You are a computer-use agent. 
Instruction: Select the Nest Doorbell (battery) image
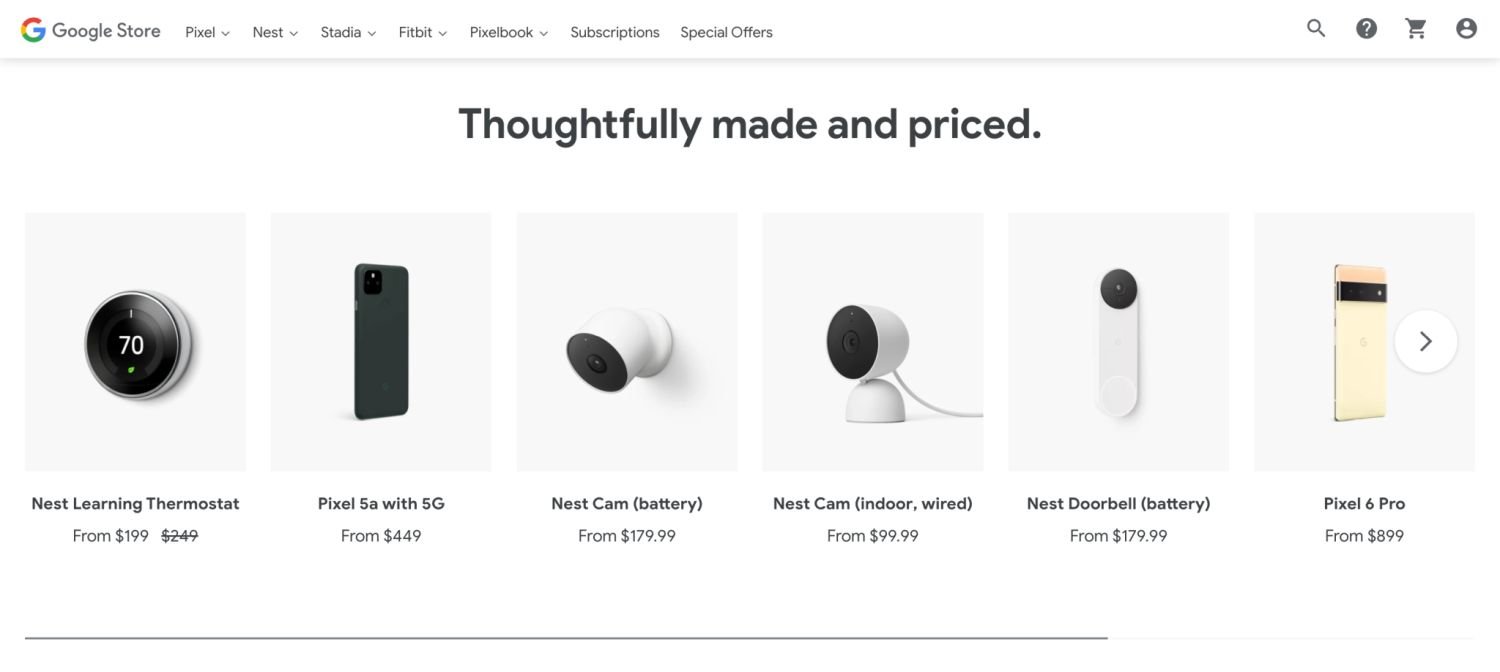pos(1118,341)
